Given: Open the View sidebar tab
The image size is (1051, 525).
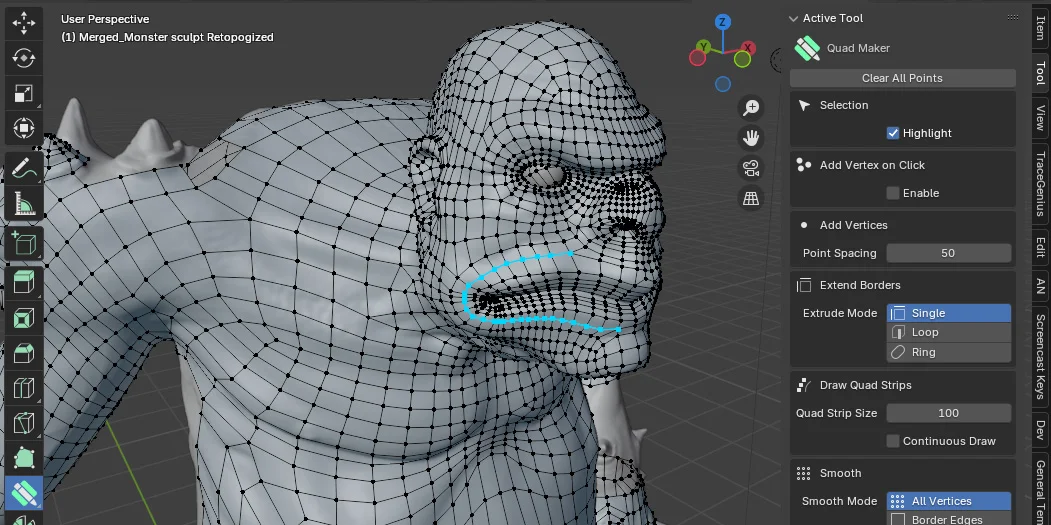Looking at the screenshot, I should 1040,118.
